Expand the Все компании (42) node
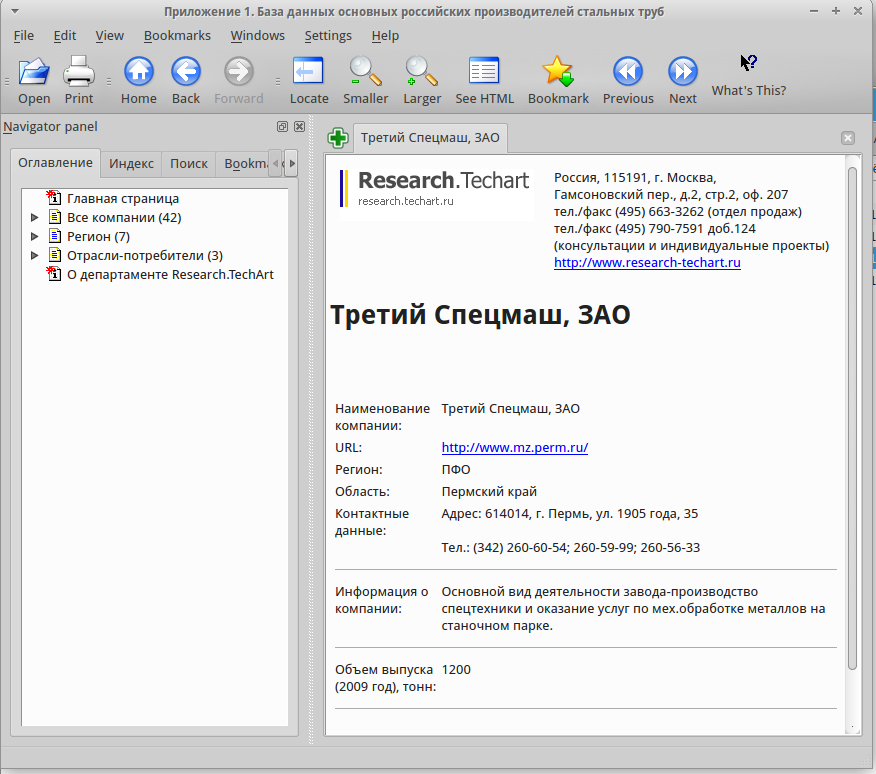This screenshot has width=876, height=774. coord(34,217)
